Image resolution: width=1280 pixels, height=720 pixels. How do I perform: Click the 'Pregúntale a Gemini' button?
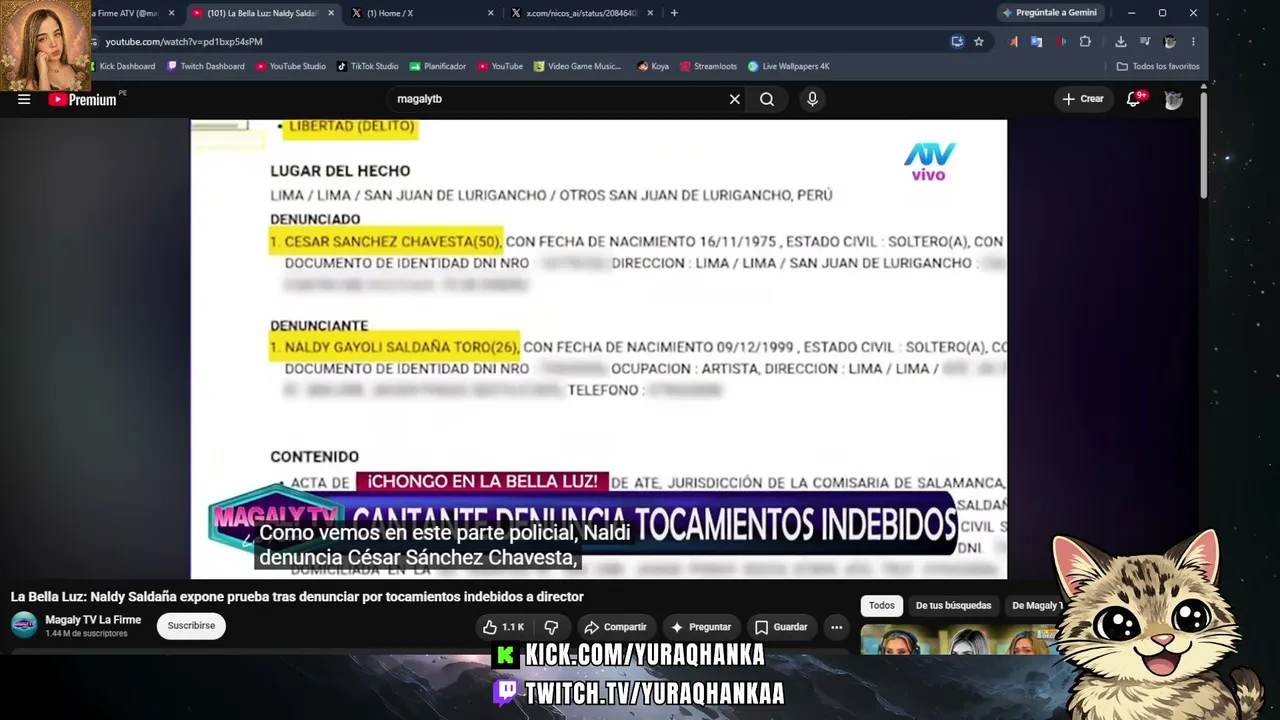click(x=1049, y=13)
